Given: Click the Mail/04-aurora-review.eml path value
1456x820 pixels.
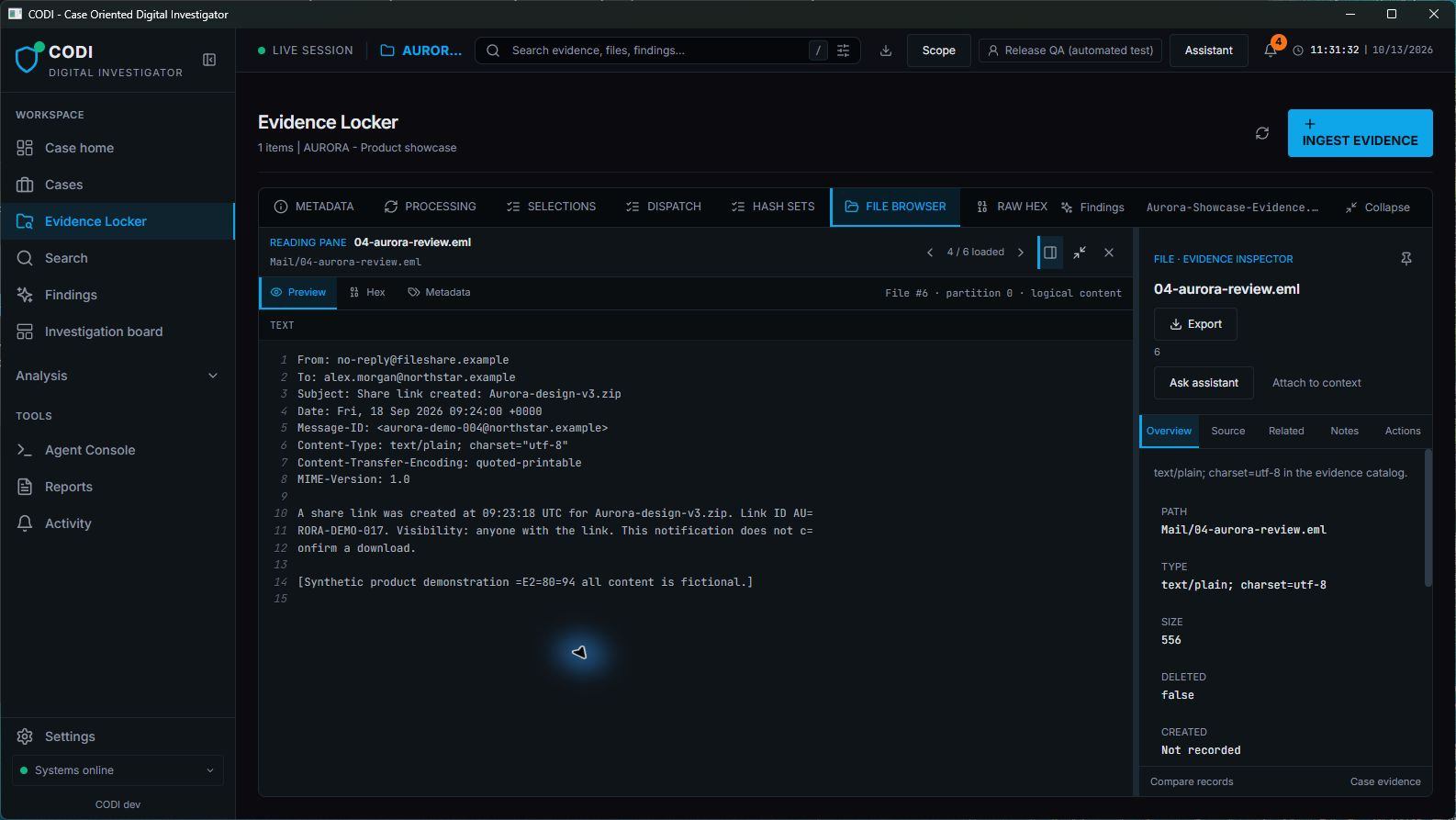Looking at the screenshot, I should (1243, 530).
